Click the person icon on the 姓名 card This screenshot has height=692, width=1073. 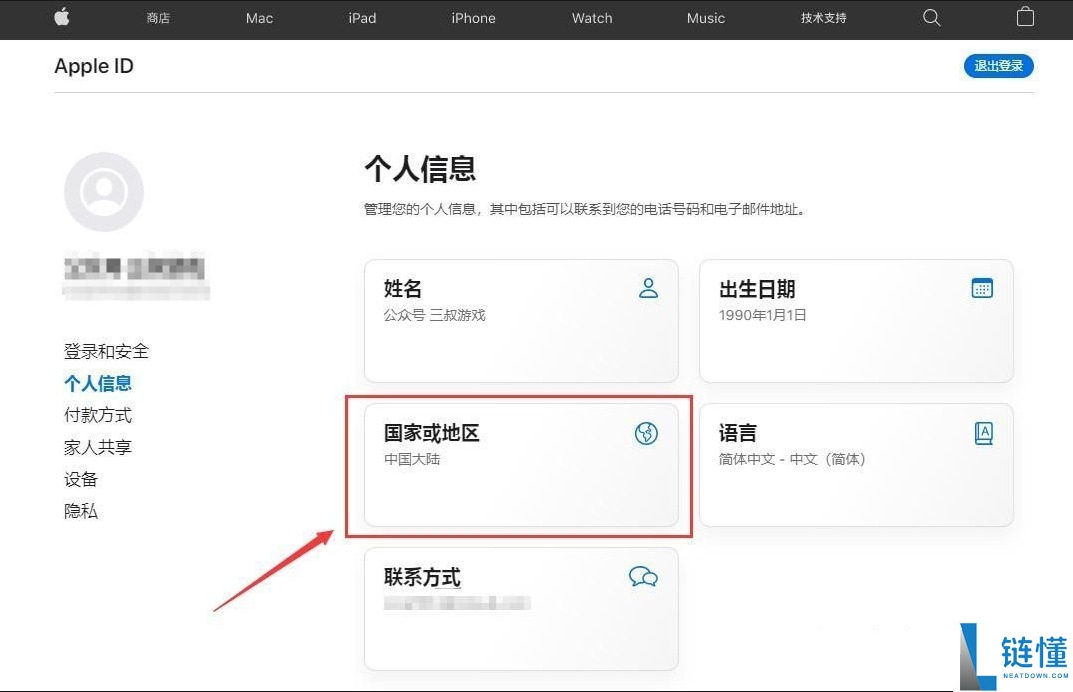(649, 288)
